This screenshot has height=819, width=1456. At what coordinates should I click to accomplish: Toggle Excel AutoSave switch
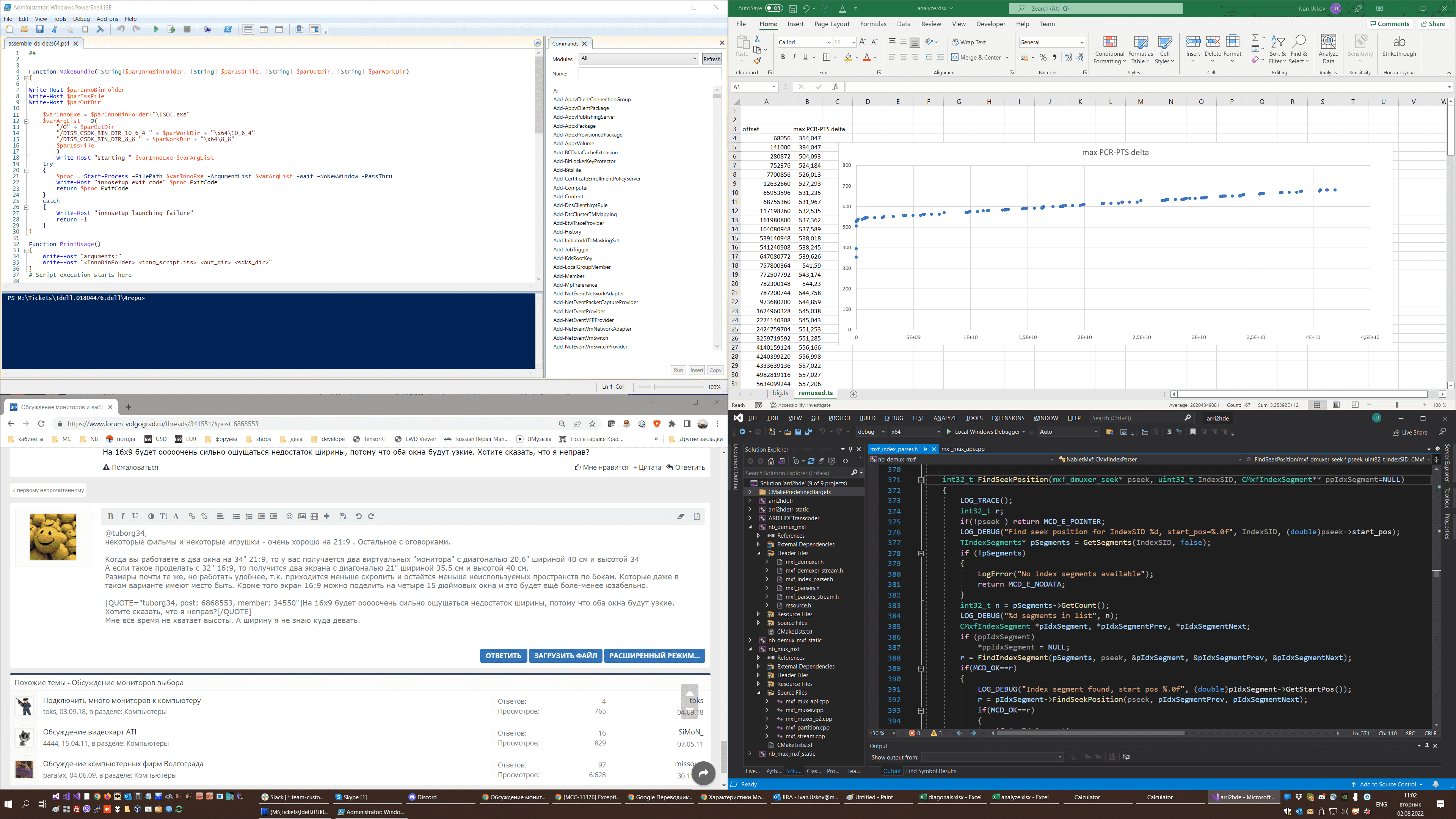[774, 8]
